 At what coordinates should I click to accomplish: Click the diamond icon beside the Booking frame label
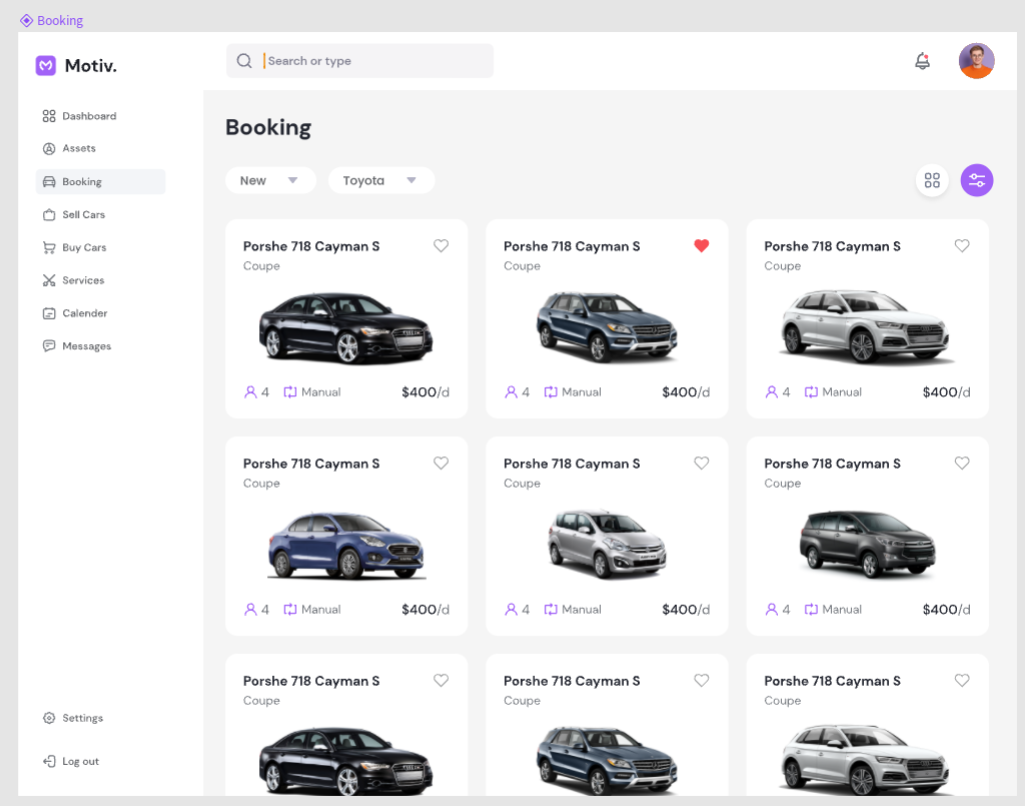27,20
